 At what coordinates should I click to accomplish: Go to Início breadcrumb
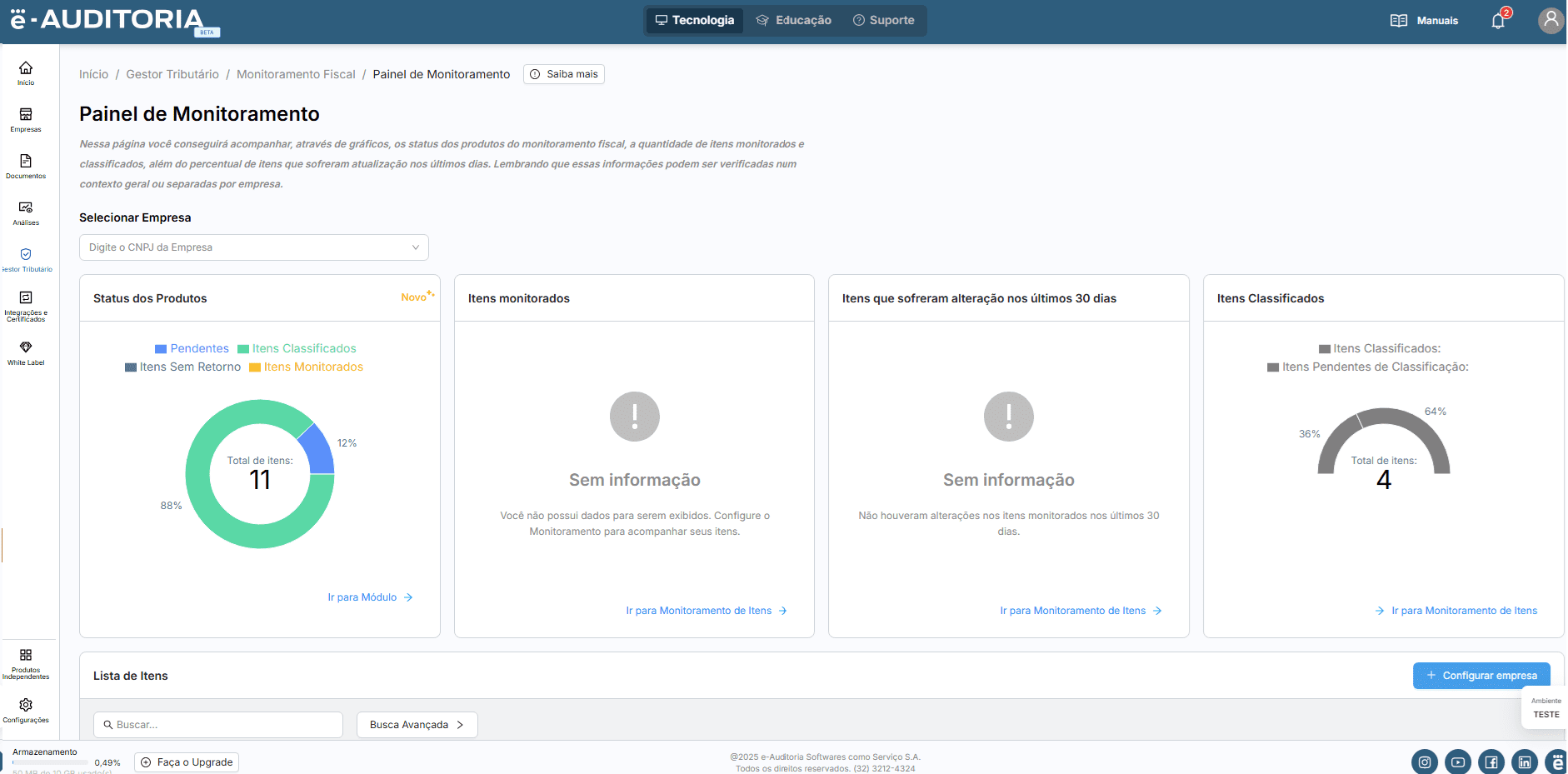[x=94, y=74]
